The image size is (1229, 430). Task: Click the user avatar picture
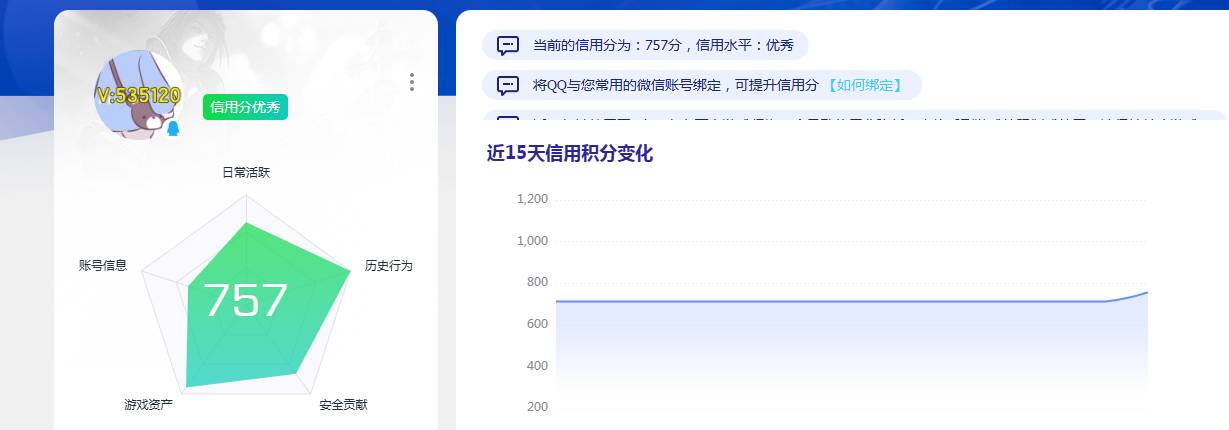[137, 94]
